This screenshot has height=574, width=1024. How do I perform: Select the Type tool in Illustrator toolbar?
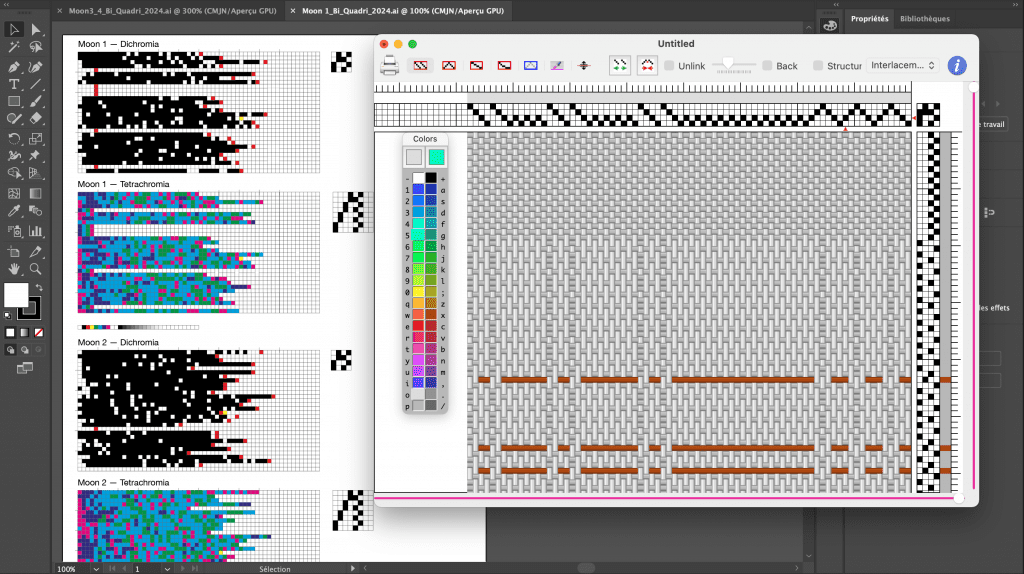14,84
